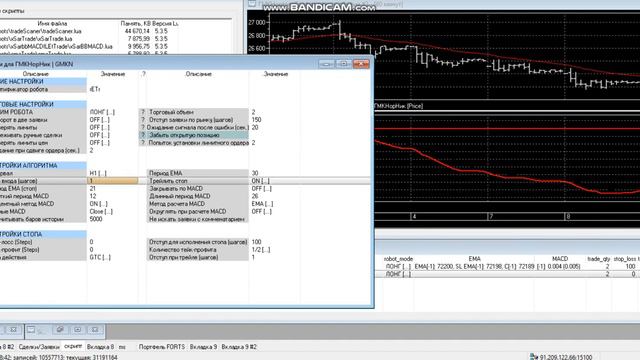The image size is (640, 360).
Task: Show help for Забыть открытую позицию
Action: [x=143, y=135]
